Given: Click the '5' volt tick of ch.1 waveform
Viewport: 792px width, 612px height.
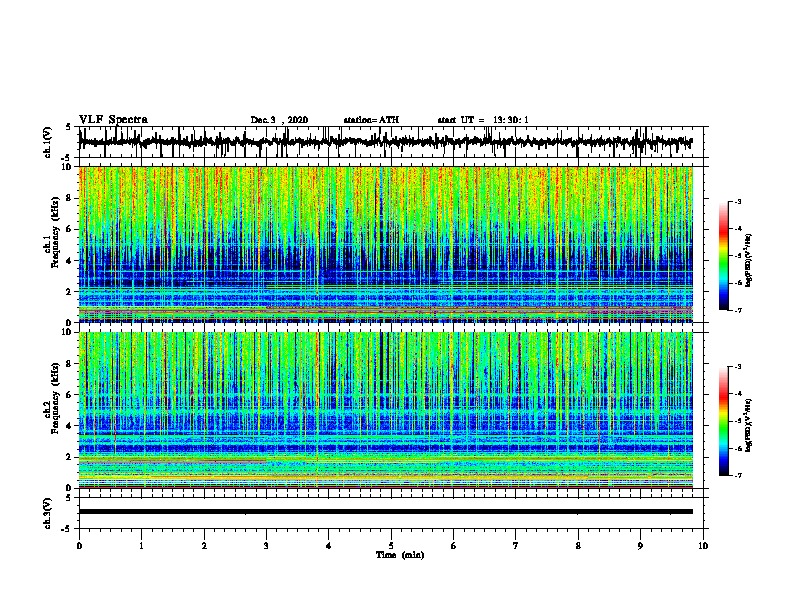Looking at the screenshot, I should (x=68, y=128).
